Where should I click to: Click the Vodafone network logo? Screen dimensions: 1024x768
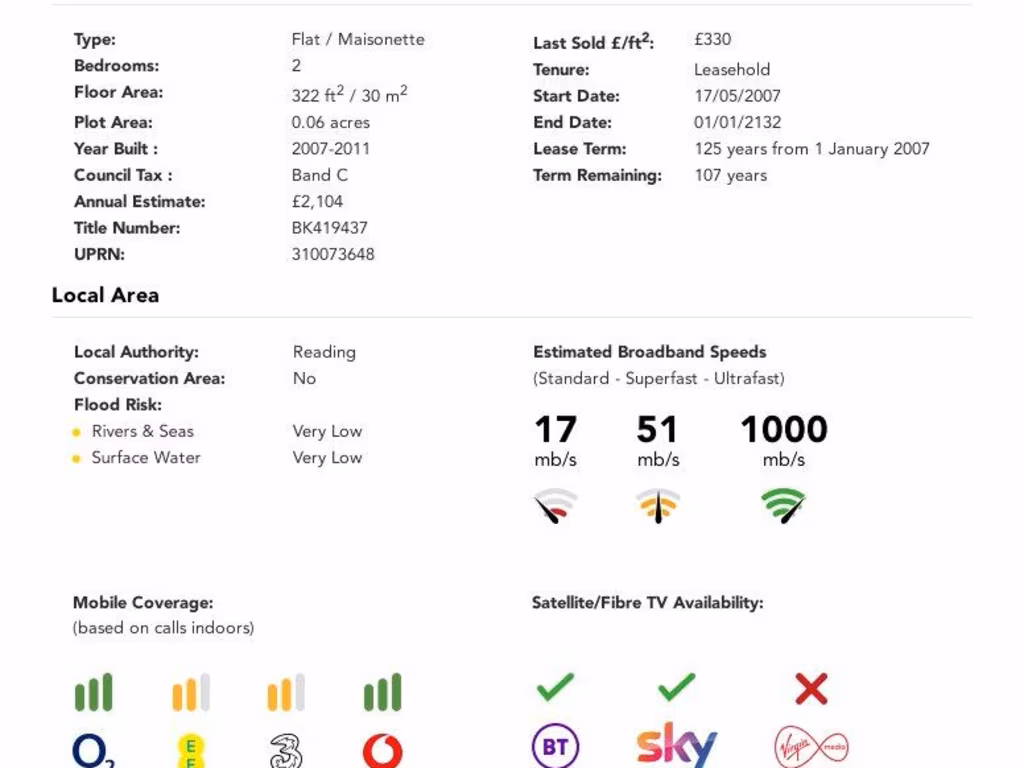point(382,751)
